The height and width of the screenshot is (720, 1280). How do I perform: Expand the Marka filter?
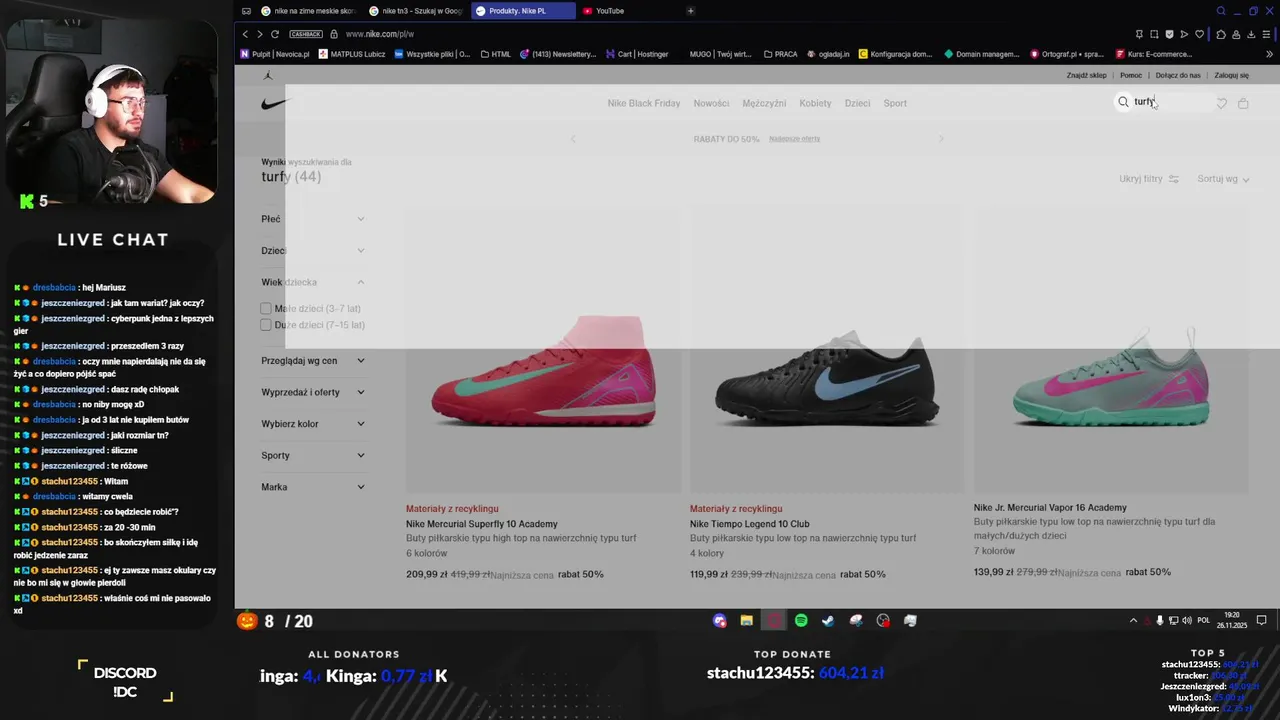click(313, 487)
